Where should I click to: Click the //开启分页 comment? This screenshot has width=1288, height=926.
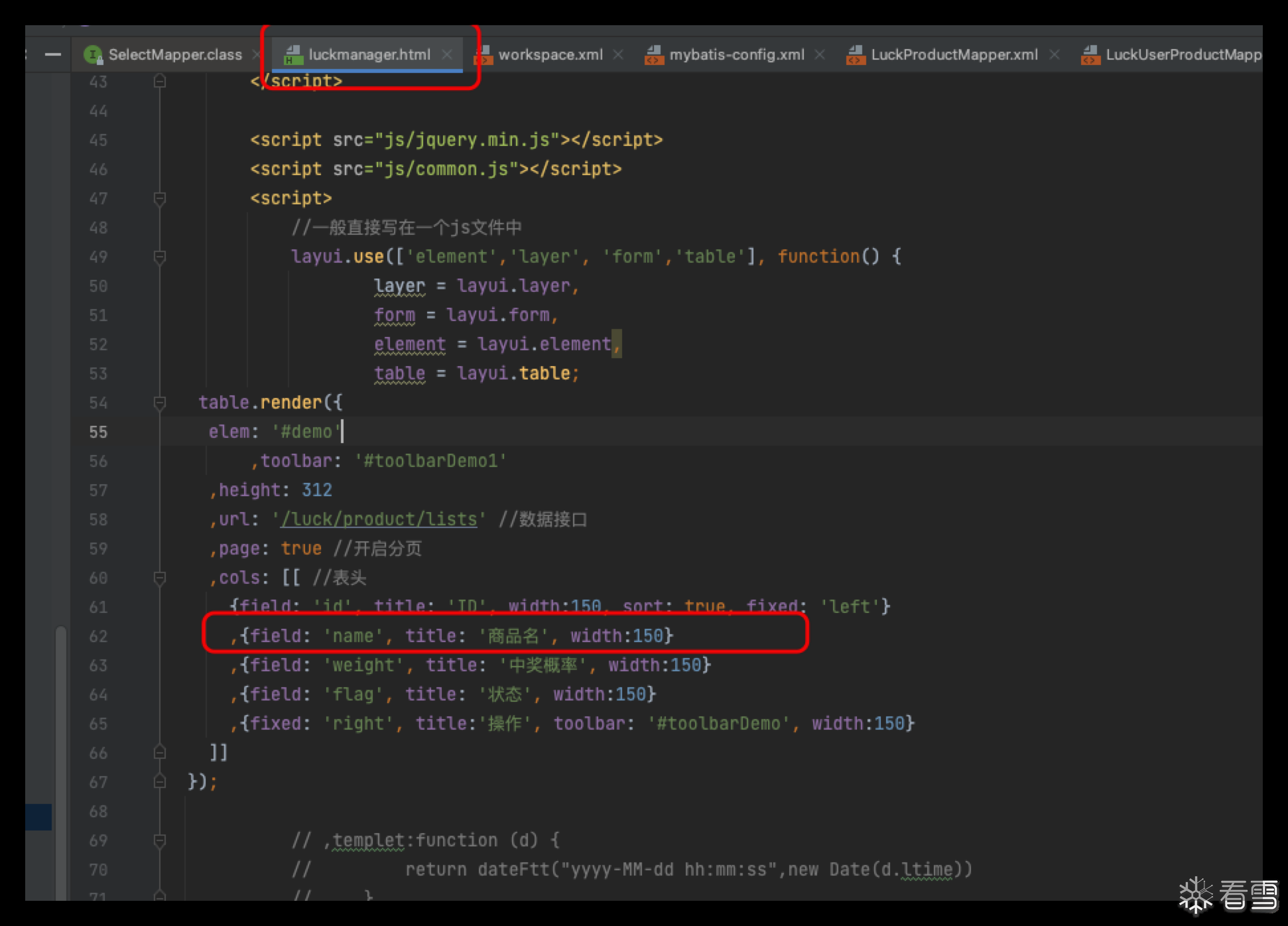tap(377, 549)
